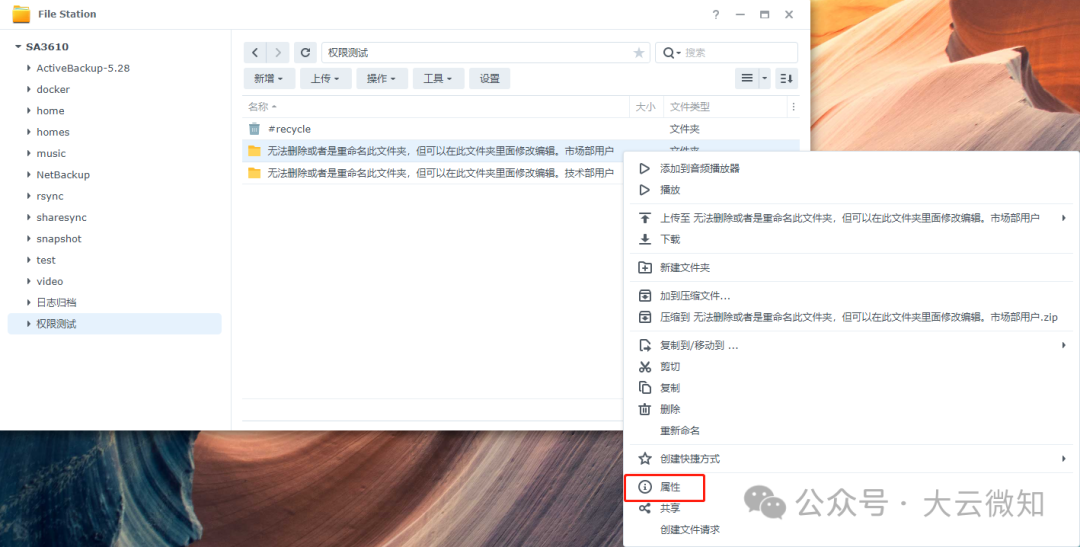Open the sort order icon

[787, 79]
